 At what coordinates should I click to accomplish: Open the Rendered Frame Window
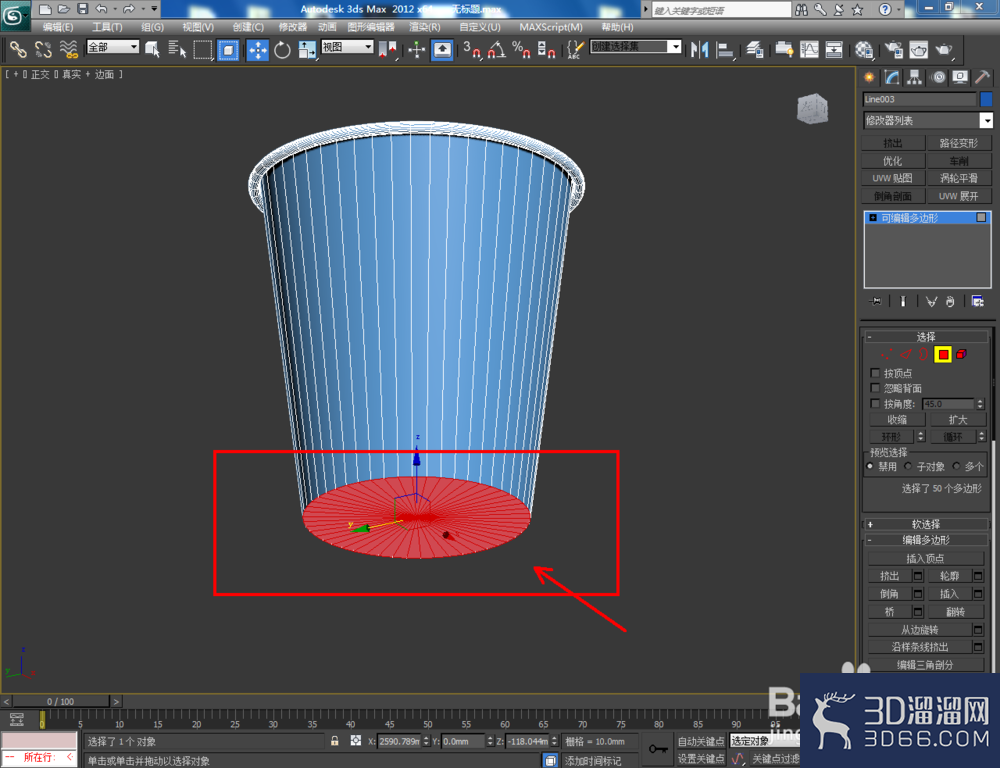918,49
